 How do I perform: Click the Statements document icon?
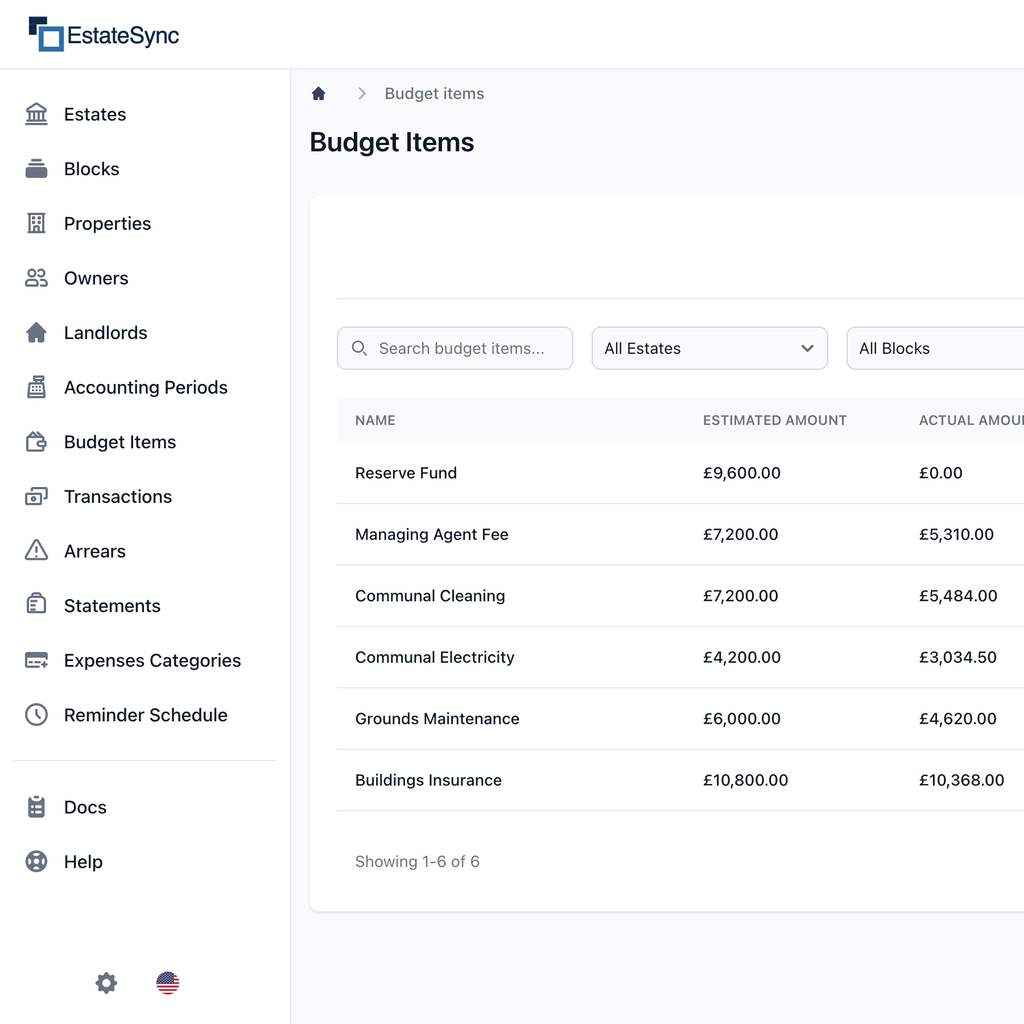point(37,603)
